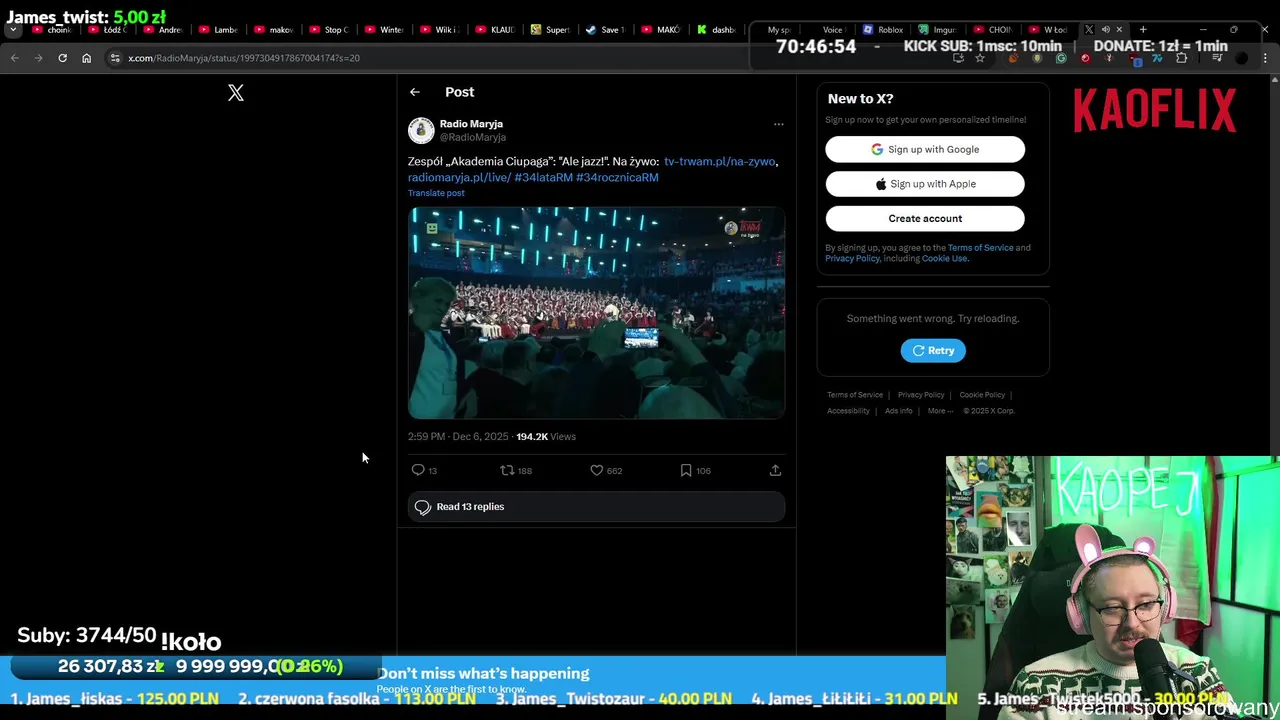This screenshot has width=1280, height=720.
Task: Open footer Cookie Policy link
Action: 982,395
